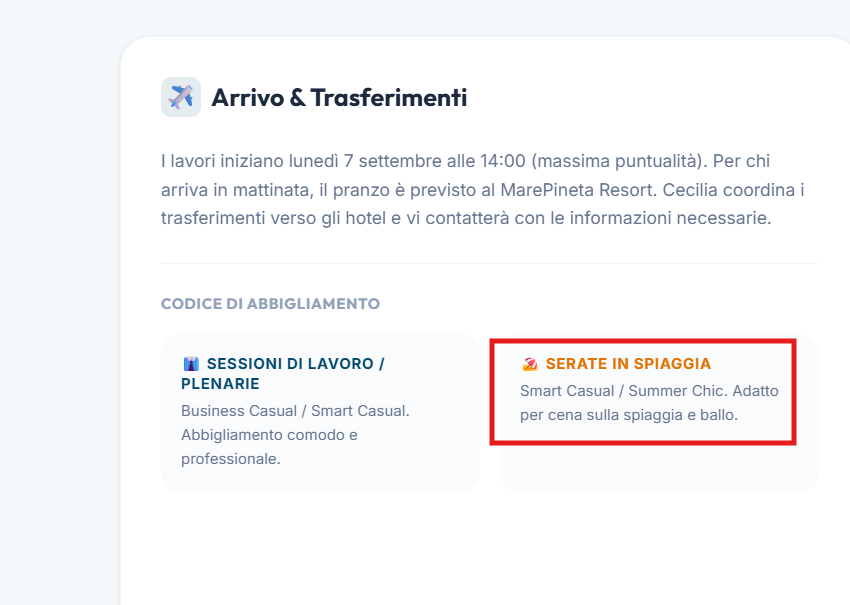Select the Arrivo & Trasferimenti heading
This screenshot has width=850, height=605.
(339, 98)
